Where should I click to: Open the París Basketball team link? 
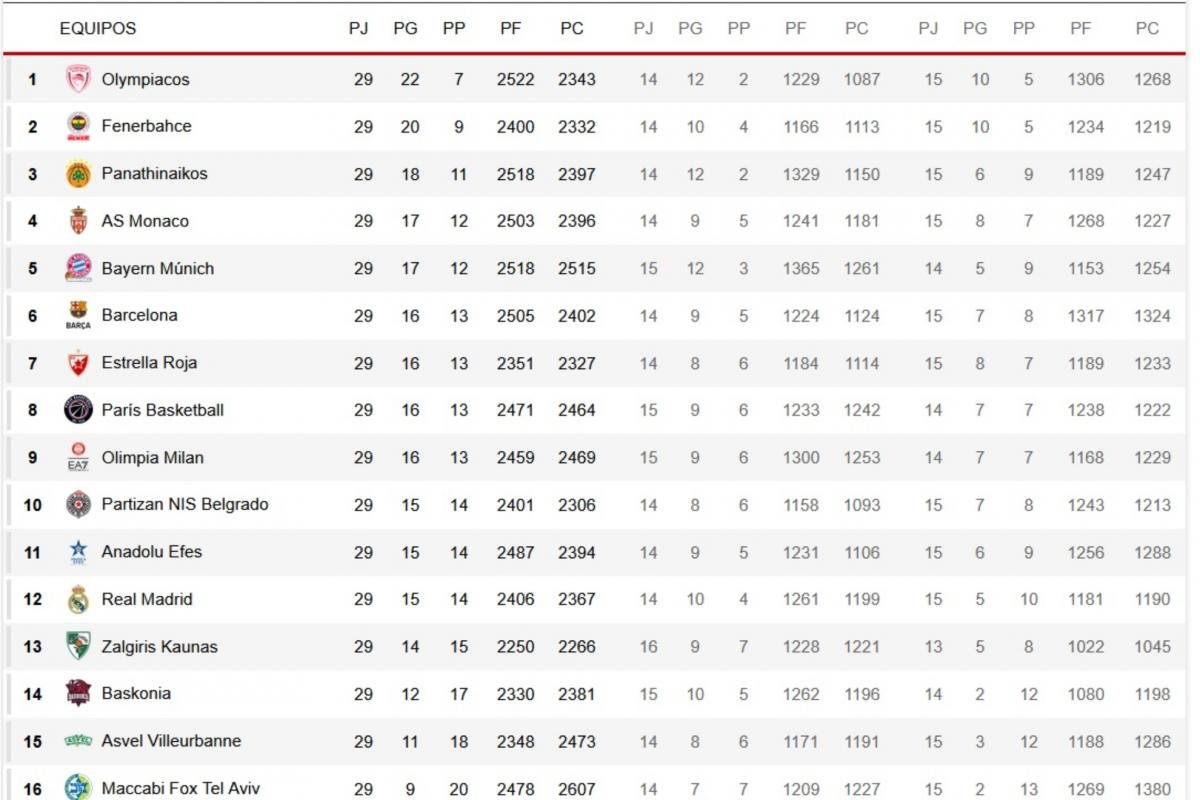coord(162,410)
